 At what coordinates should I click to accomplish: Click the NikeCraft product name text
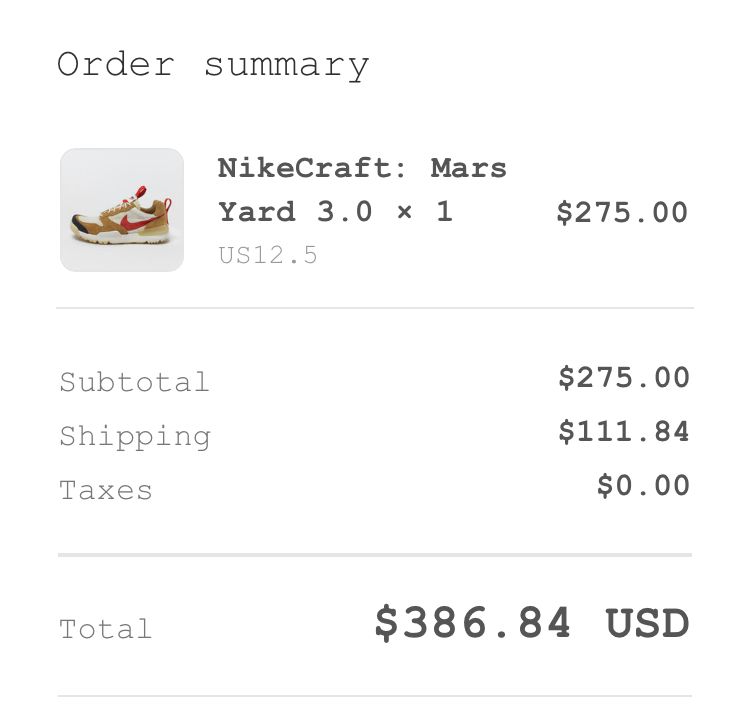coord(362,190)
